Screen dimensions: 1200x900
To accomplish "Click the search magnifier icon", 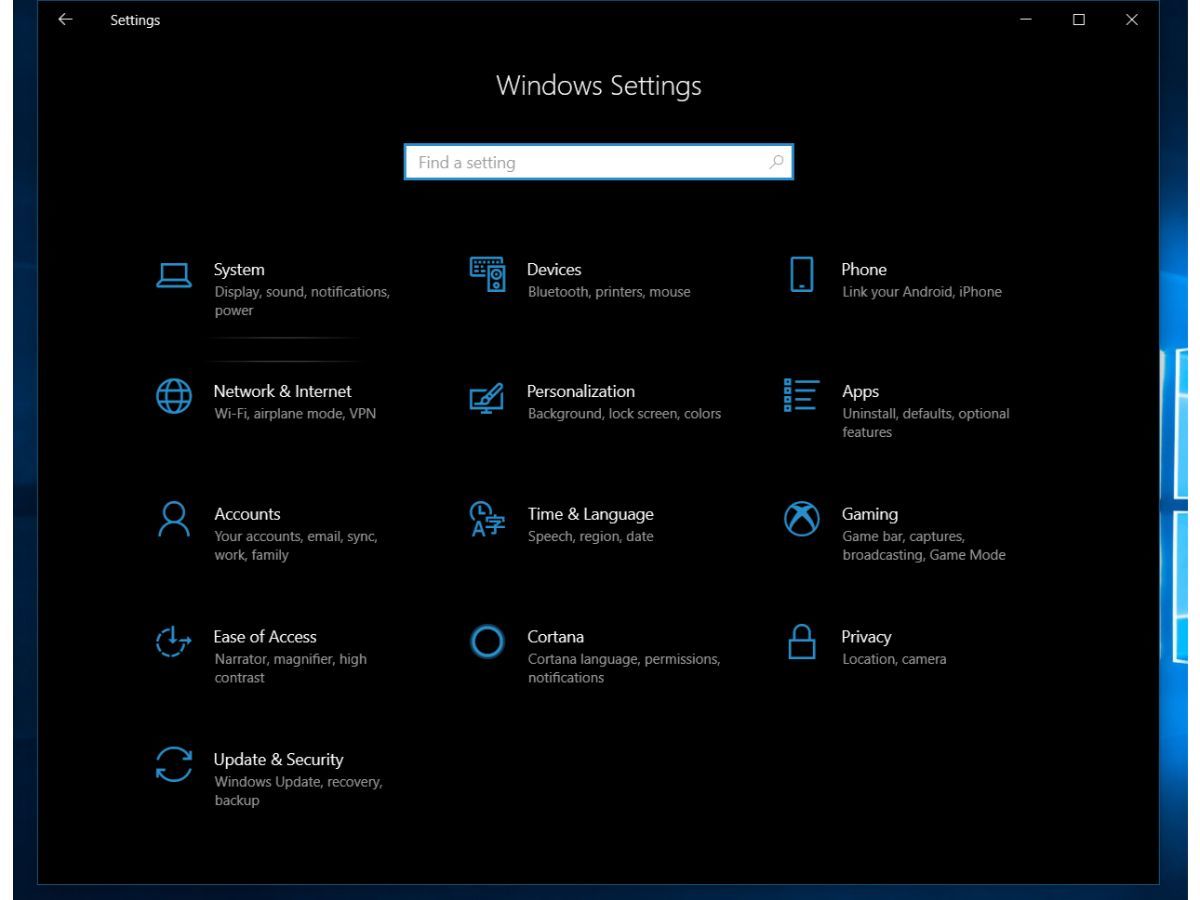I will (x=776, y=162).
